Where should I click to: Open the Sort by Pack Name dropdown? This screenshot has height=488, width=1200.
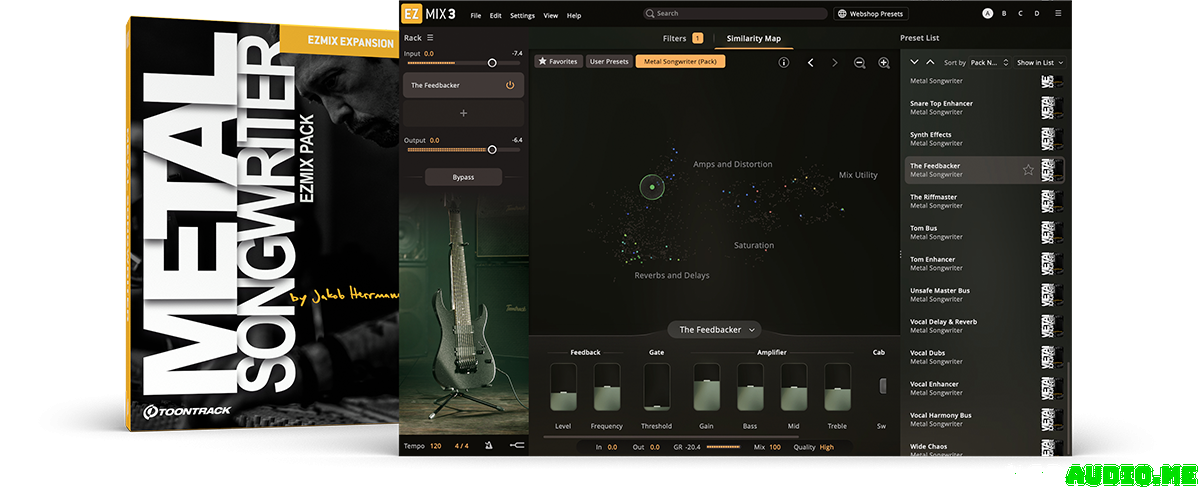990,63
